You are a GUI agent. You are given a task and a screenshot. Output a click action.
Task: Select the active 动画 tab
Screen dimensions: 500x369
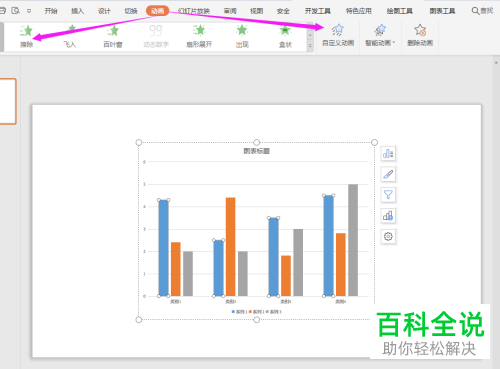click(157, 11)
